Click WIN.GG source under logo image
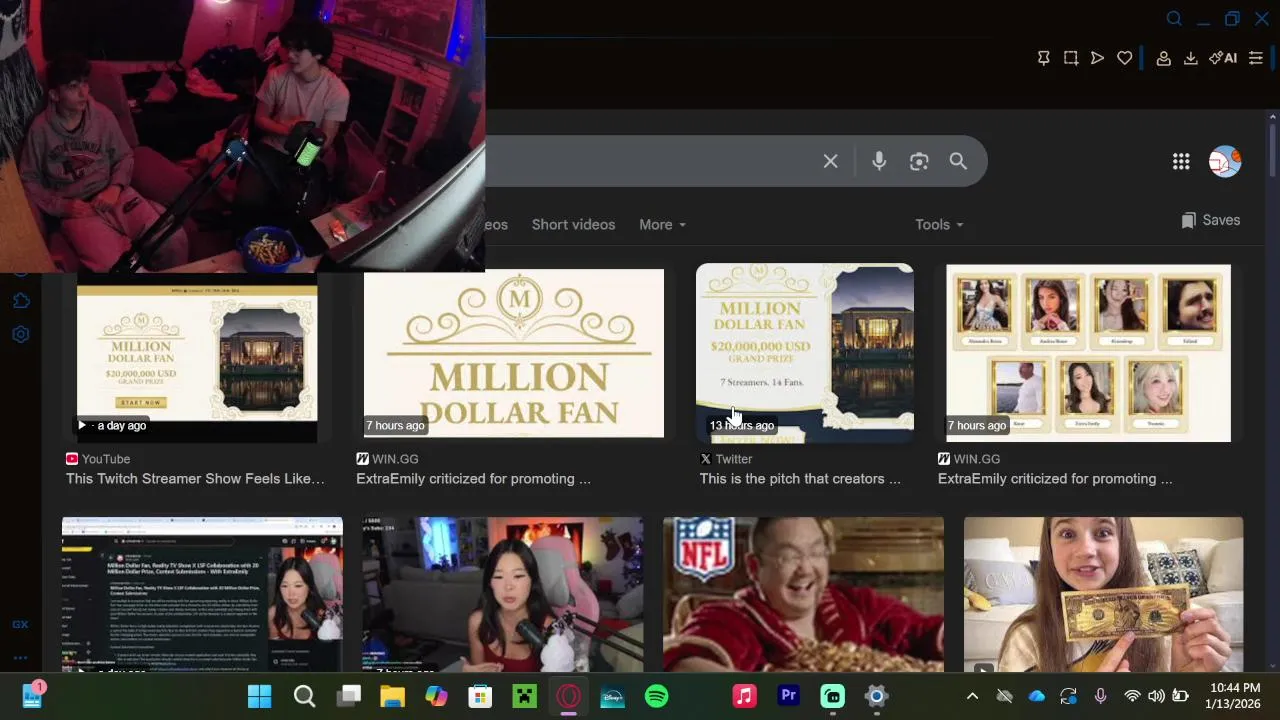The image size is (1280, 720). pyautogui.click(x=387, y=459)
